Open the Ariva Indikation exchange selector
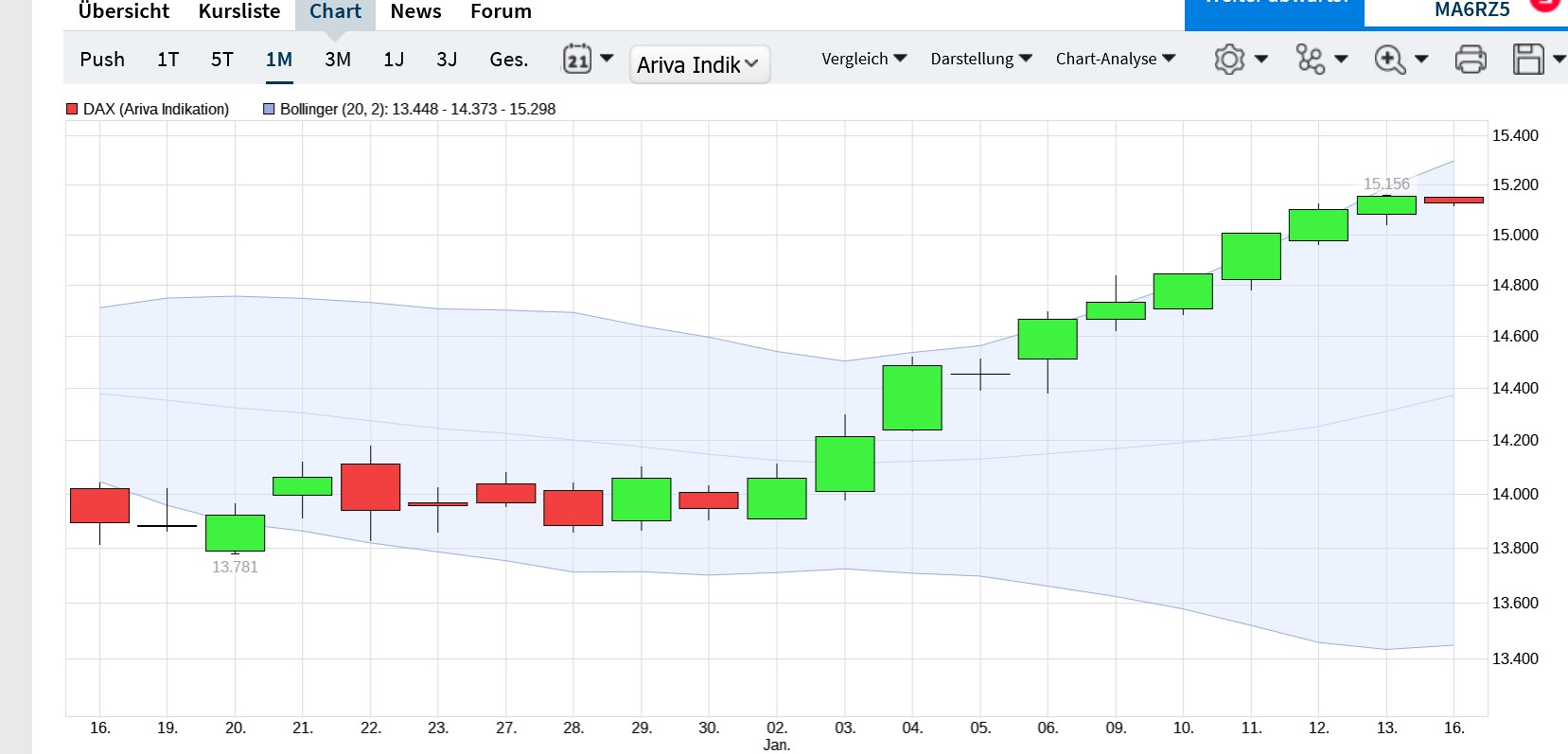The image size is (1568, 754). (x=699, y=64)
